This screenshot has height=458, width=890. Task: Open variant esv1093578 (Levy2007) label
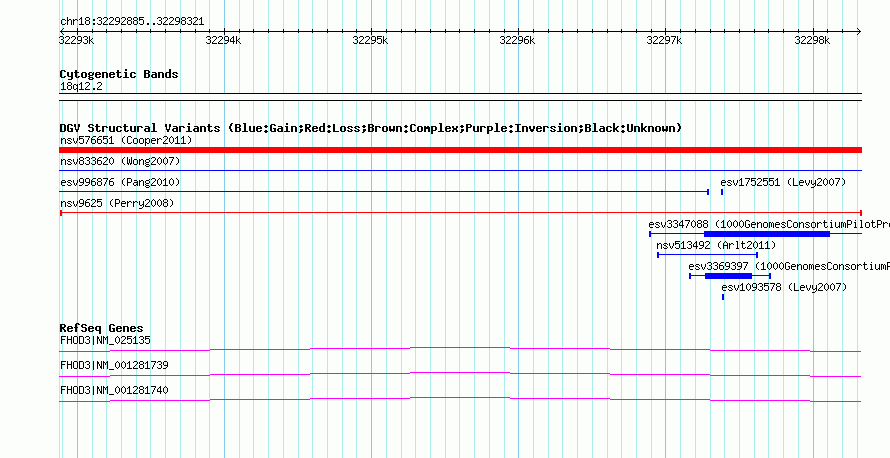click(x=784, y=287)
